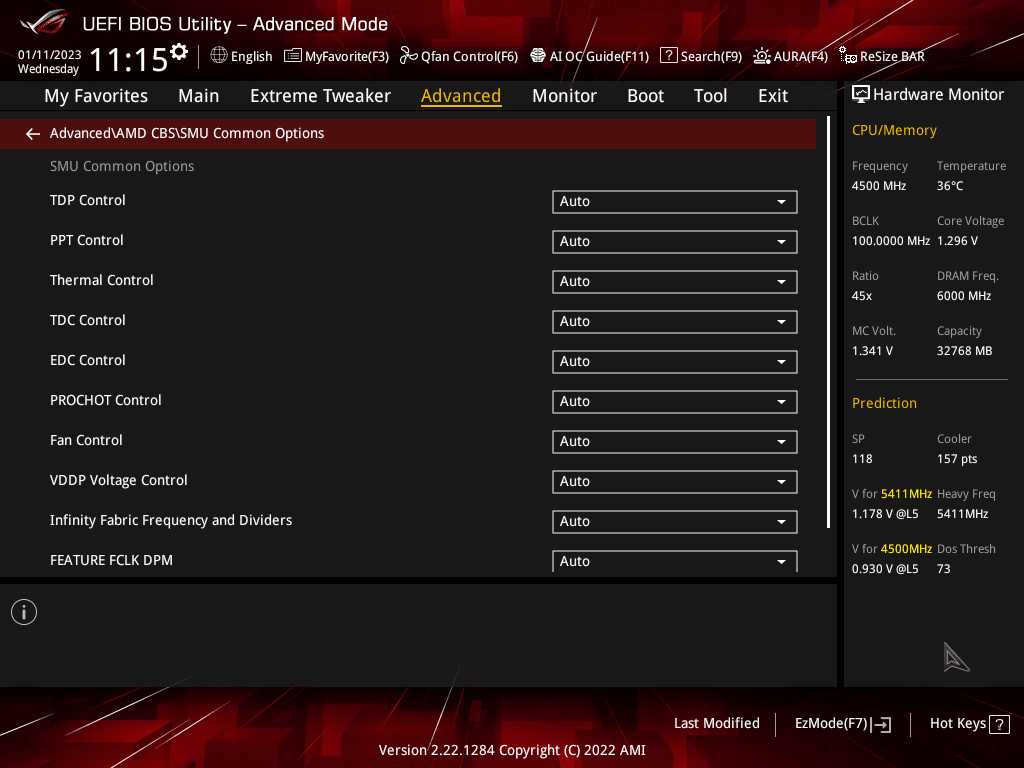Click the SP value 118
The width and height of the screenshot is (1024, 768).
862,459
